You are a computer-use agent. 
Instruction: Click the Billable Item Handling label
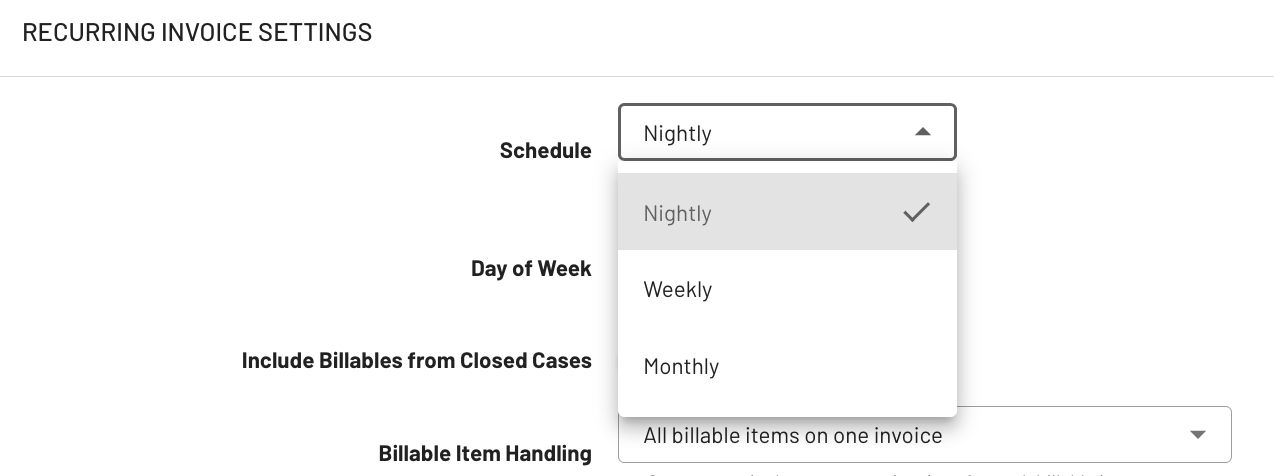485,454
